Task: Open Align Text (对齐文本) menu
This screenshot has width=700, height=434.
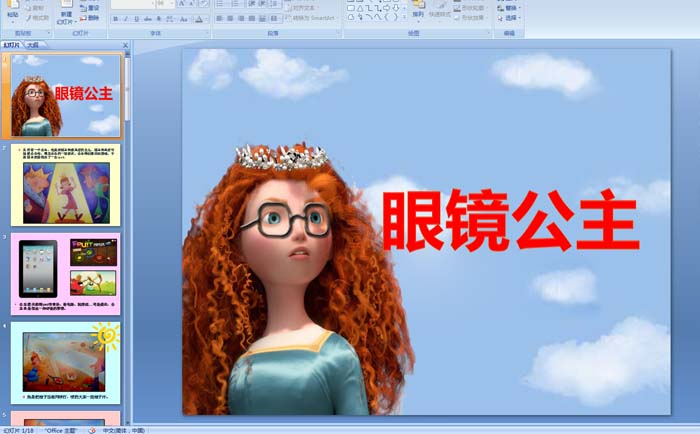Action: [x=301, y=8]
